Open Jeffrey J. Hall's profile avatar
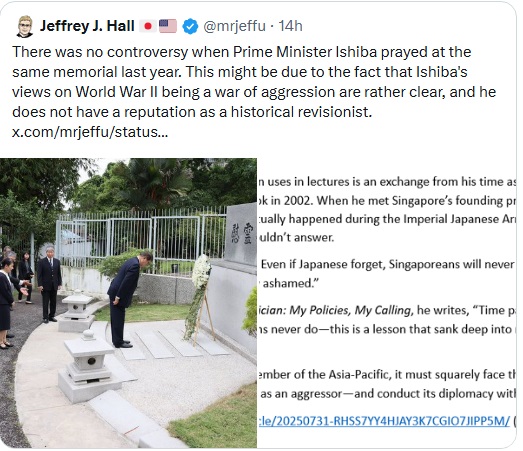 [24, 26]
